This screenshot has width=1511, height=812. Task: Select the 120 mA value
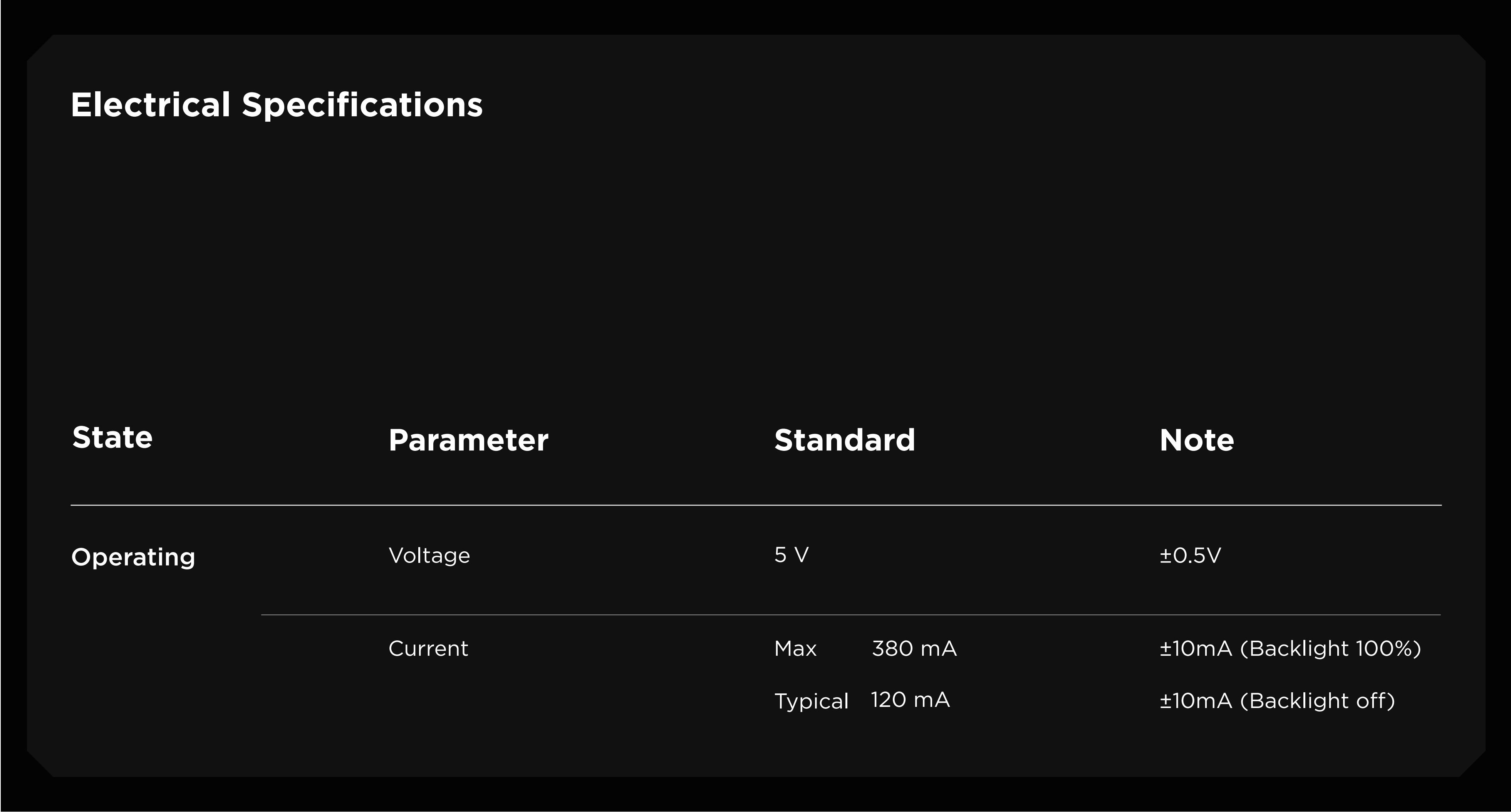click(910, 700)
